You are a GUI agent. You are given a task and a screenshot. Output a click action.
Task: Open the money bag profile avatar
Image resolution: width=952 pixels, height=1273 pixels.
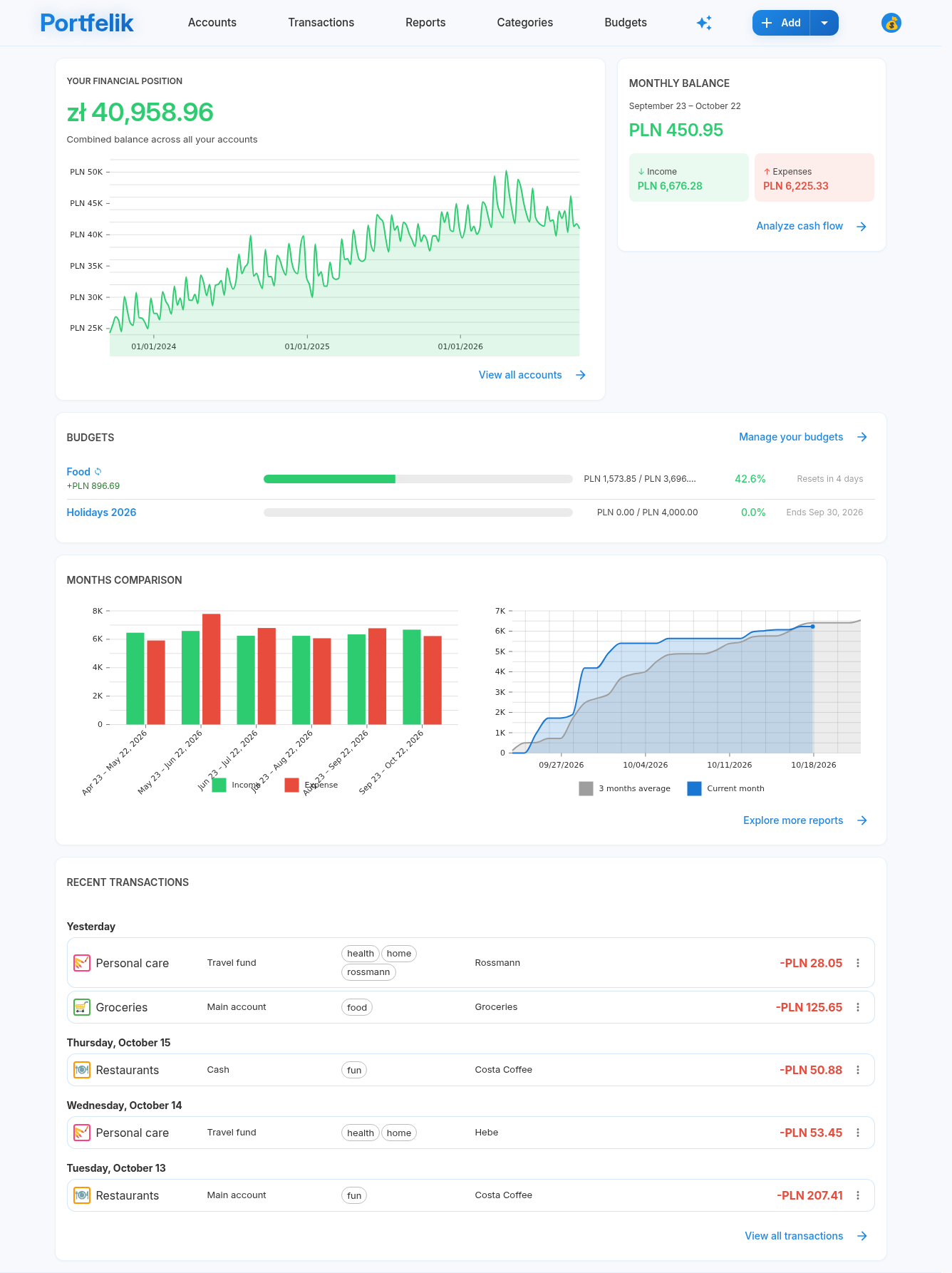(891, 23)
